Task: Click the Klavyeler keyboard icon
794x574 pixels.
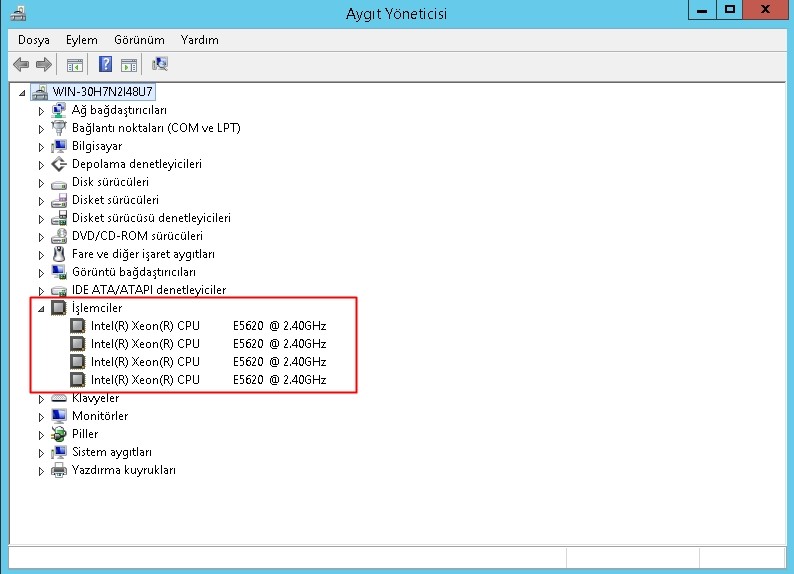Action: click(59, 398)
